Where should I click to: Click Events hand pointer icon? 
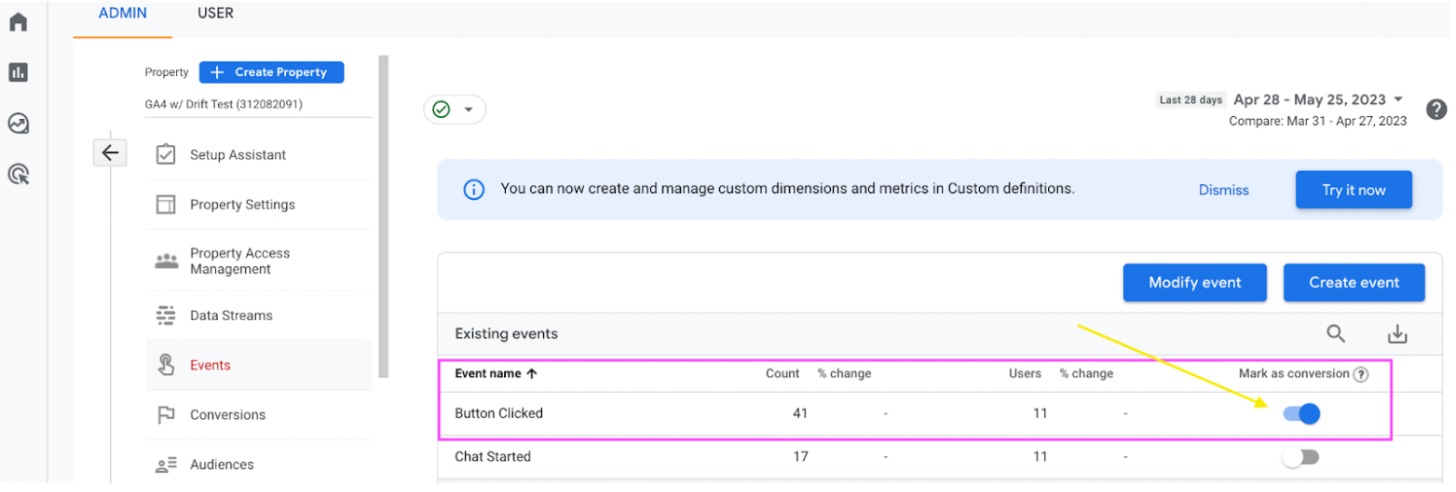166,365
